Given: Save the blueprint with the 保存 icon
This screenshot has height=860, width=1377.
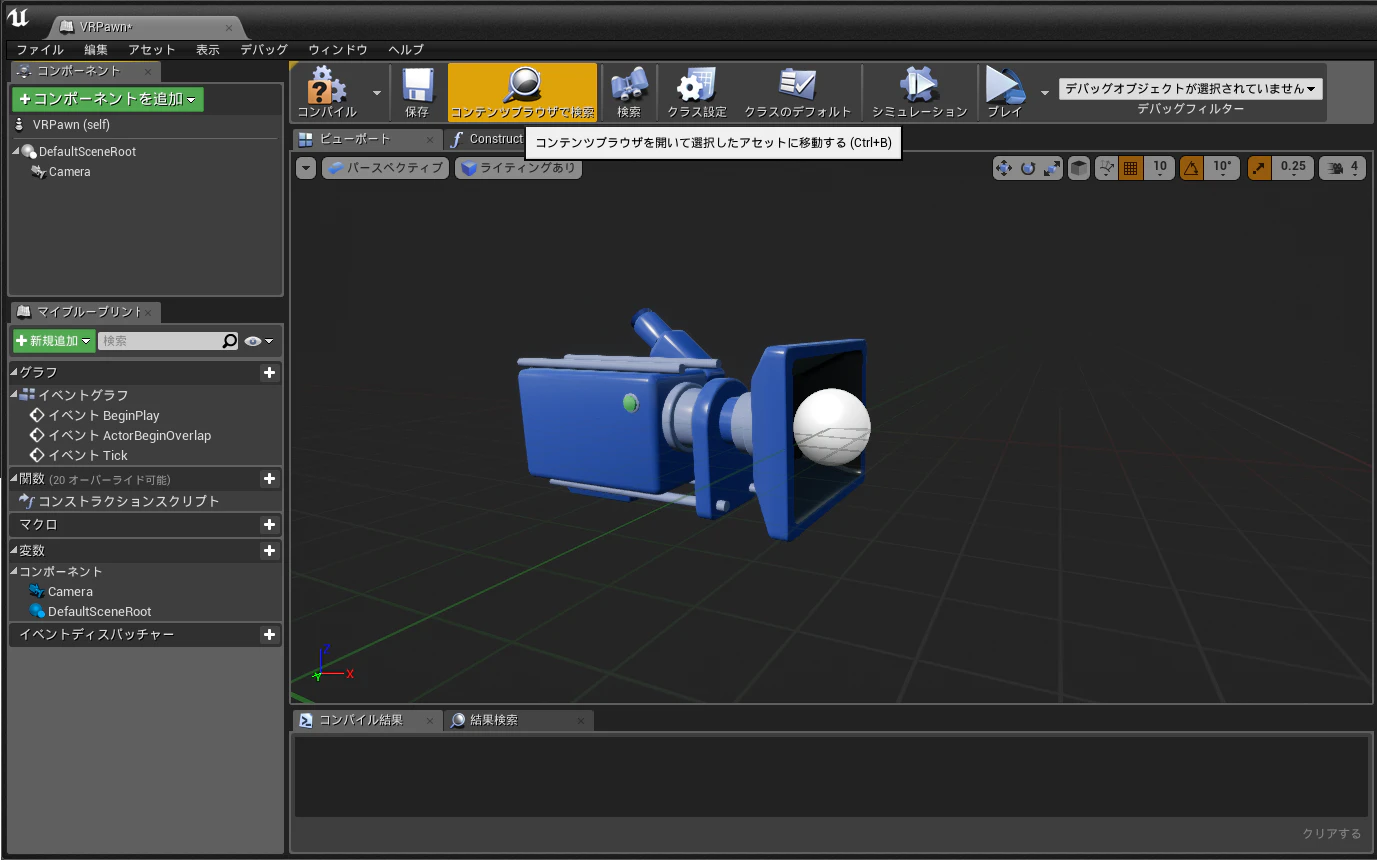Looking at the screenshot, I should click(x=417, y=92).
